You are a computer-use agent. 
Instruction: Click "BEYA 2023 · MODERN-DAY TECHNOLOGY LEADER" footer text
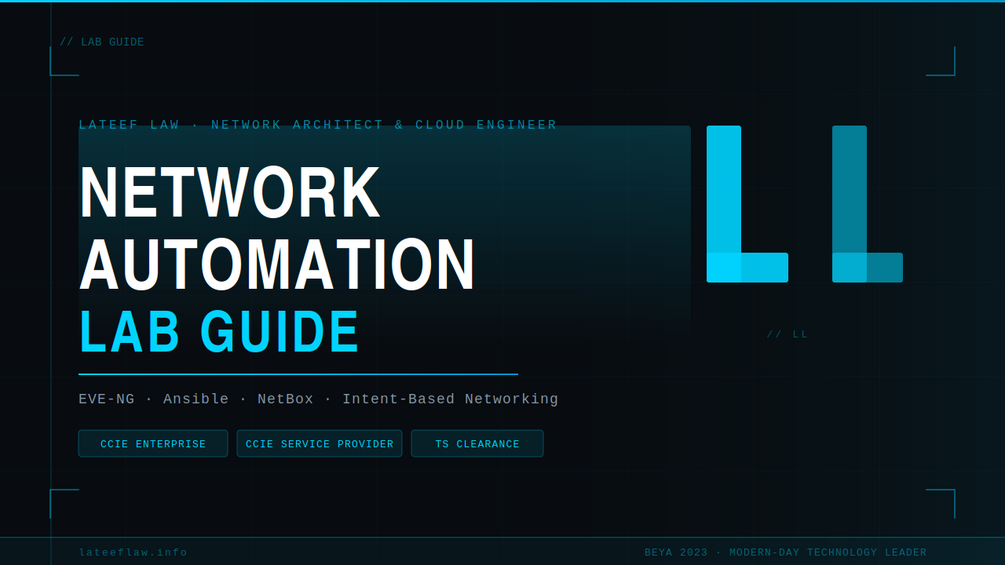[785, 552]
